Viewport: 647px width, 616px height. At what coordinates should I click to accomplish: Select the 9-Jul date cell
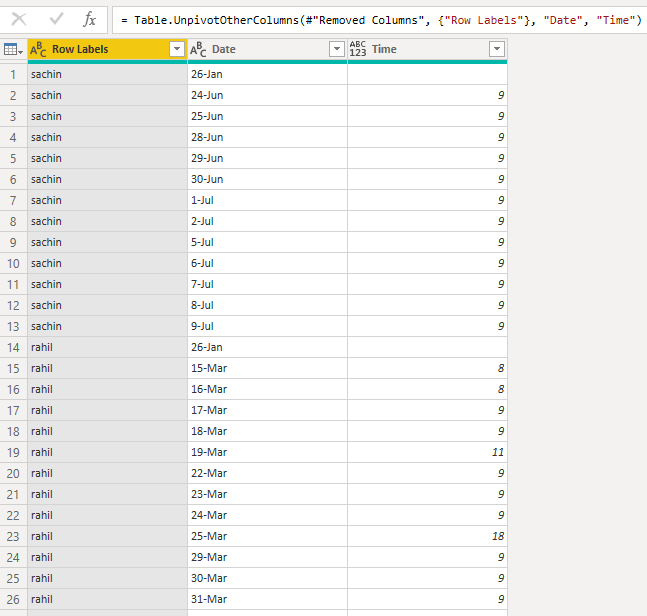click(x=267, y=327)
